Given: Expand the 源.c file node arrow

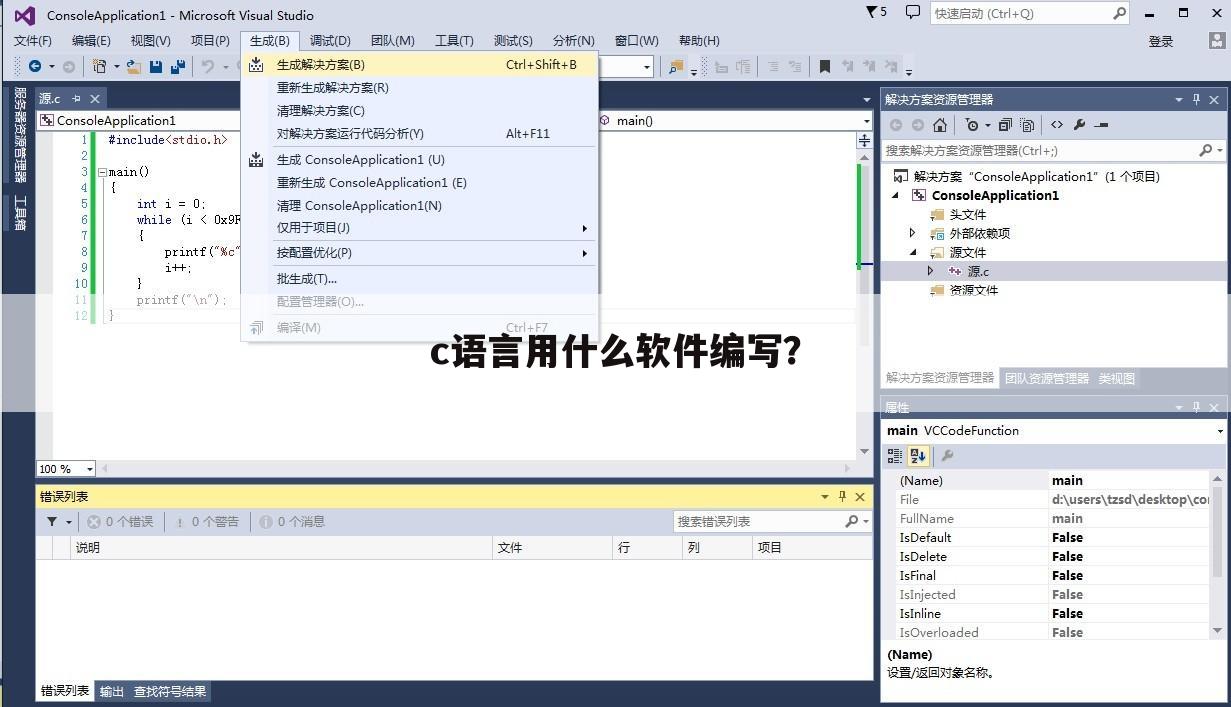Looking at the screenshot, I should (930, 271).
